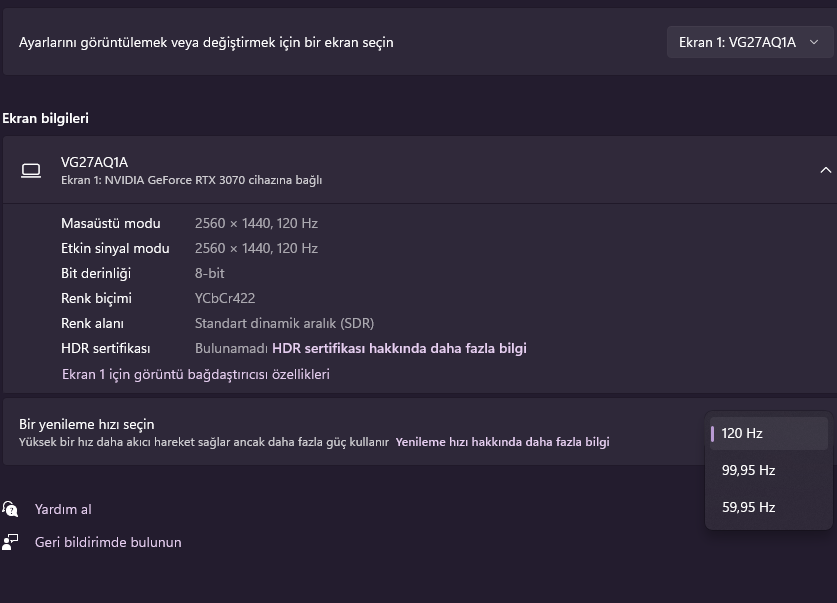837x603 pixels.
Task: Click the Masaüstü modu resolution value
Action: (256, 223)
